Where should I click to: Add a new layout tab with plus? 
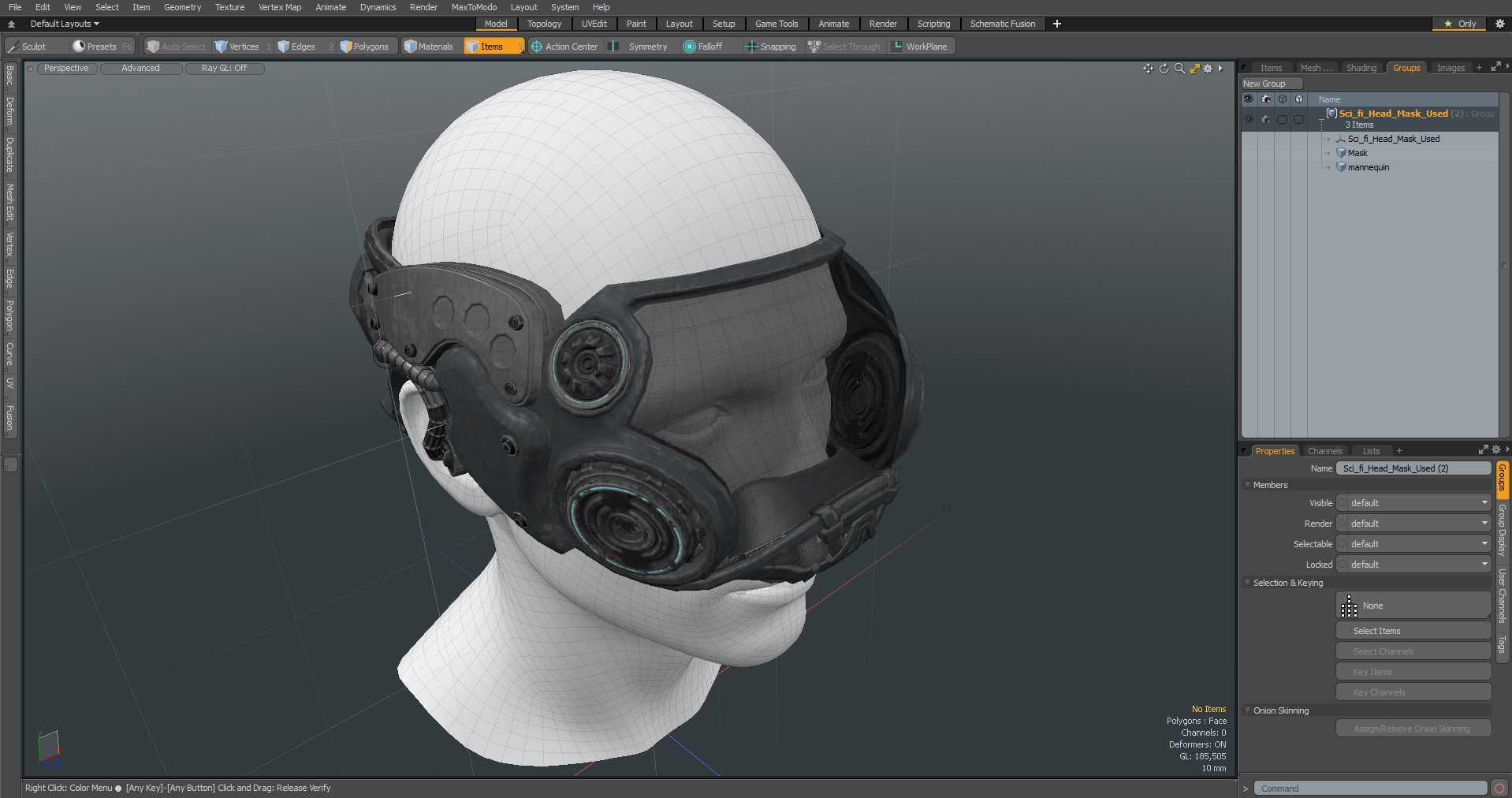1057,24
